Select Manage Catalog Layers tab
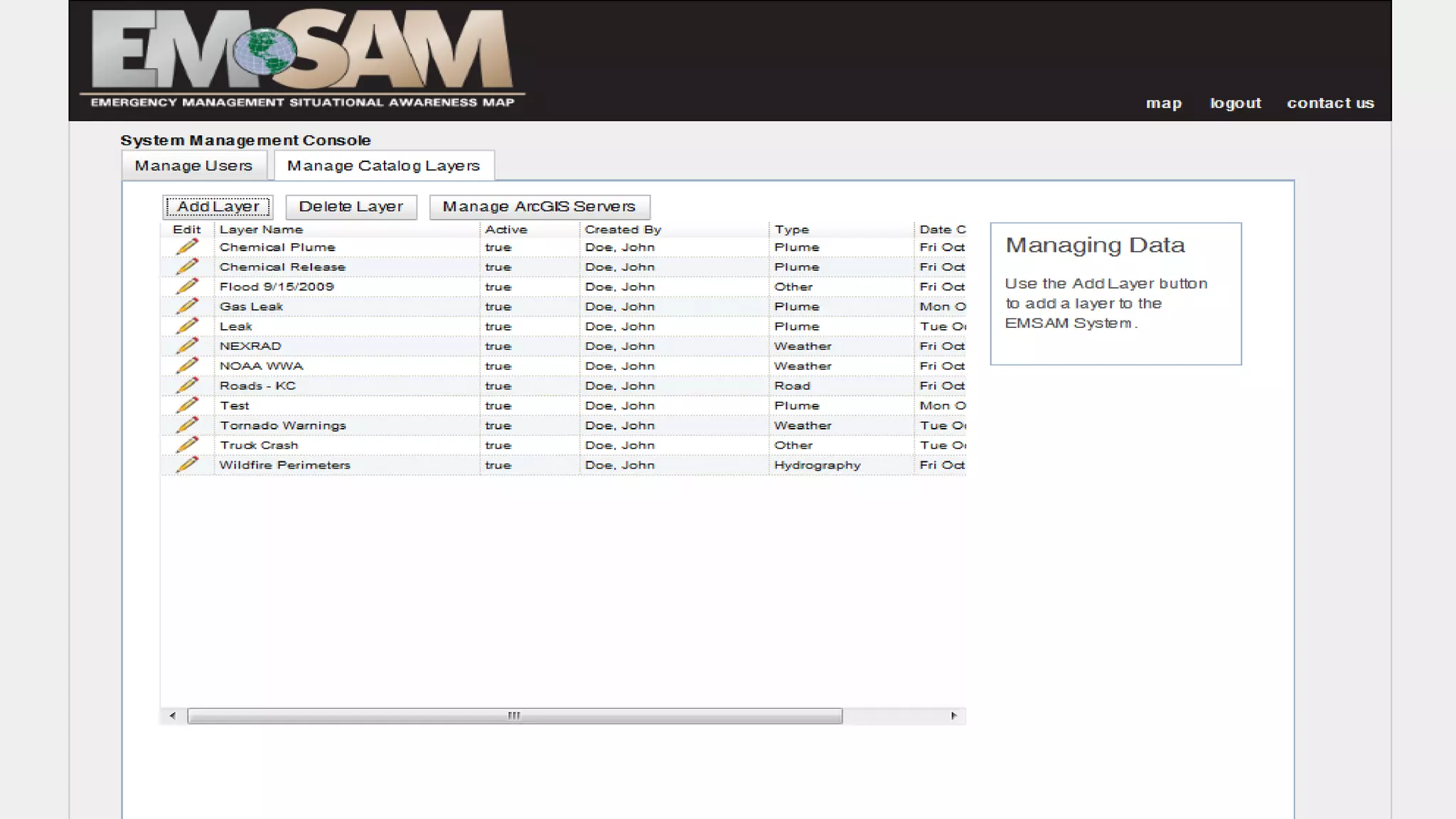Viewport: 1456px width, 819px height. (383, 166)
